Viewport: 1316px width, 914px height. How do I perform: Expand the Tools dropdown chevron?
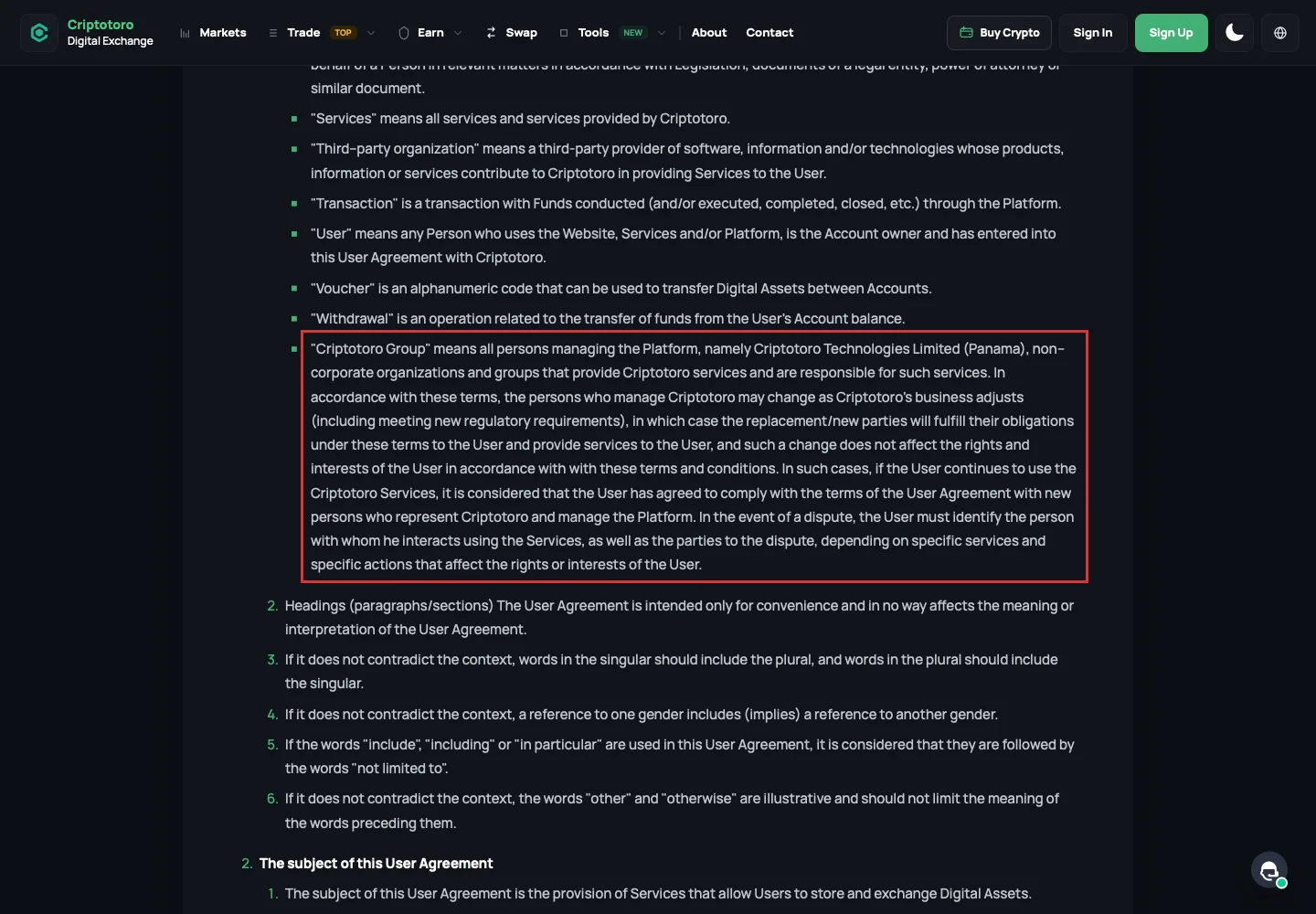[x=662, y=33]
